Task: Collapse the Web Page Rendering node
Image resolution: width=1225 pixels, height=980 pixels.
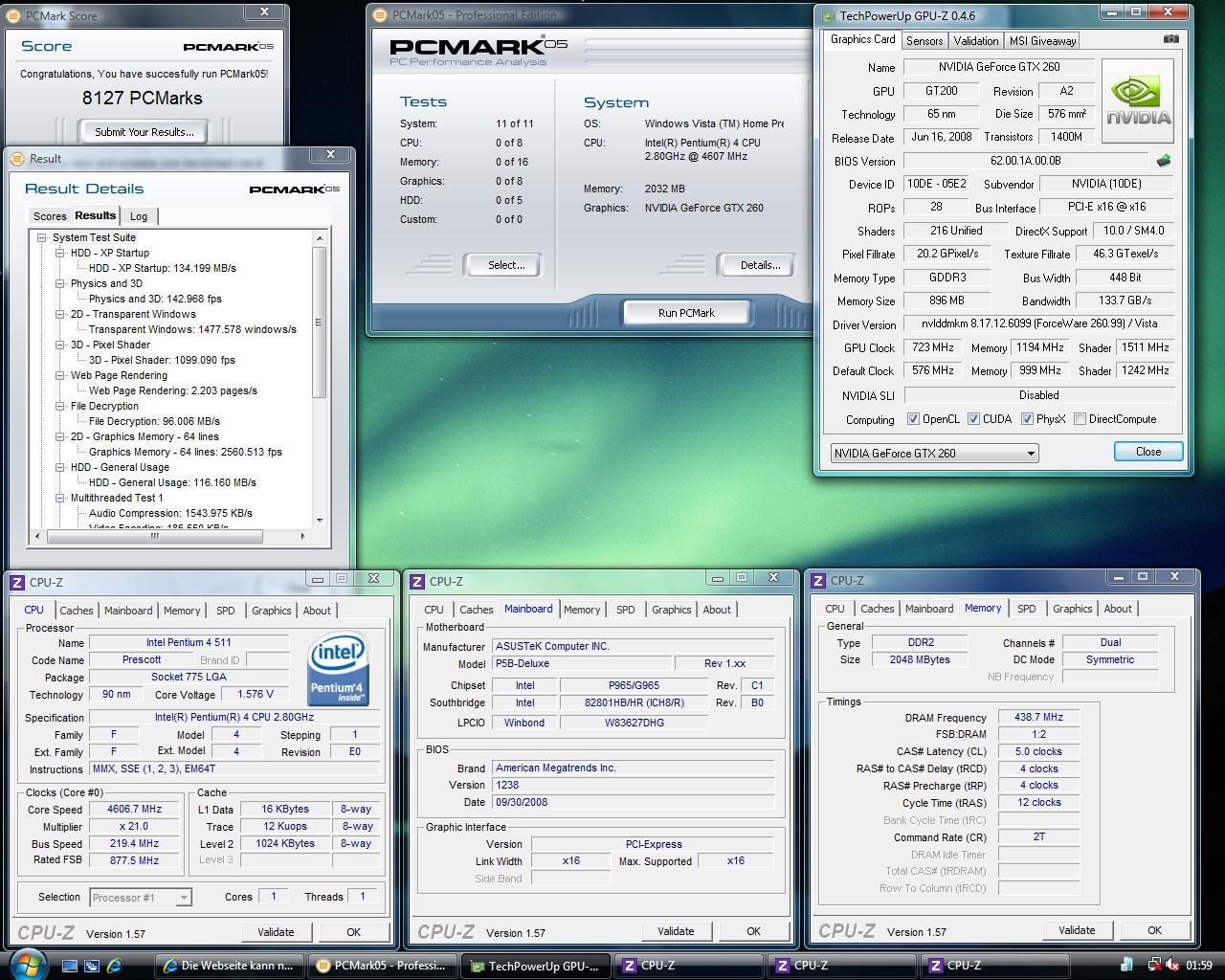Action: click(x=60, y=375)
